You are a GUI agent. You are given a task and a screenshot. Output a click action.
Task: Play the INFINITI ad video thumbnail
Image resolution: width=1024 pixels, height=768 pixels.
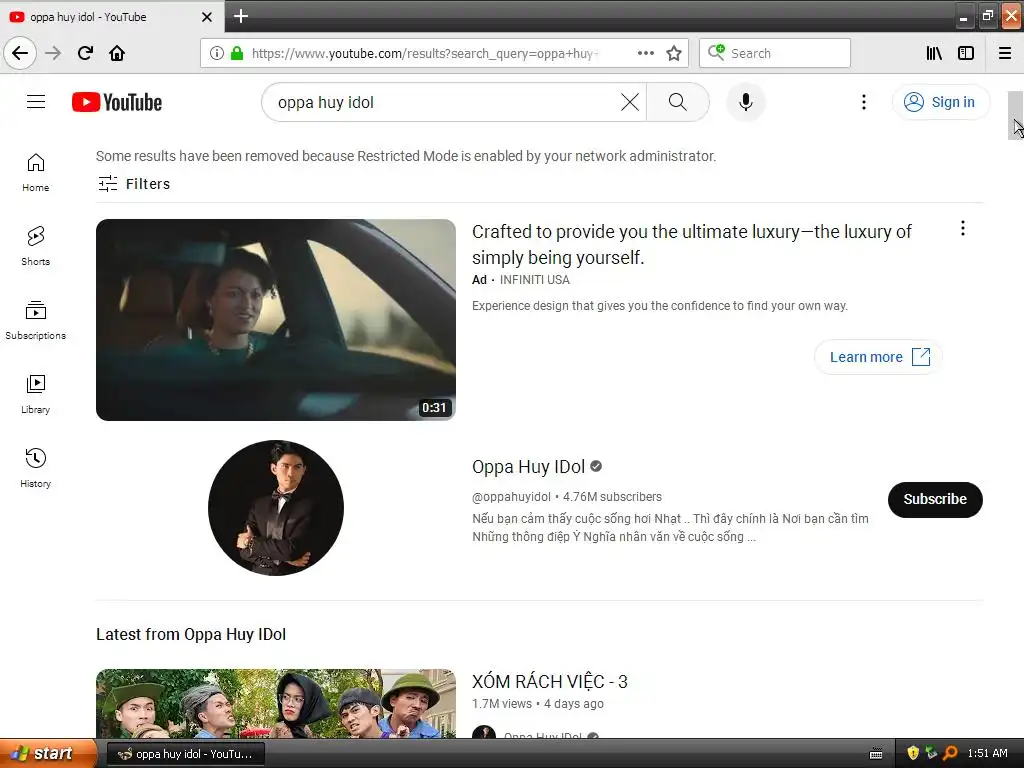pyautogui.click(x=276, y=320)
